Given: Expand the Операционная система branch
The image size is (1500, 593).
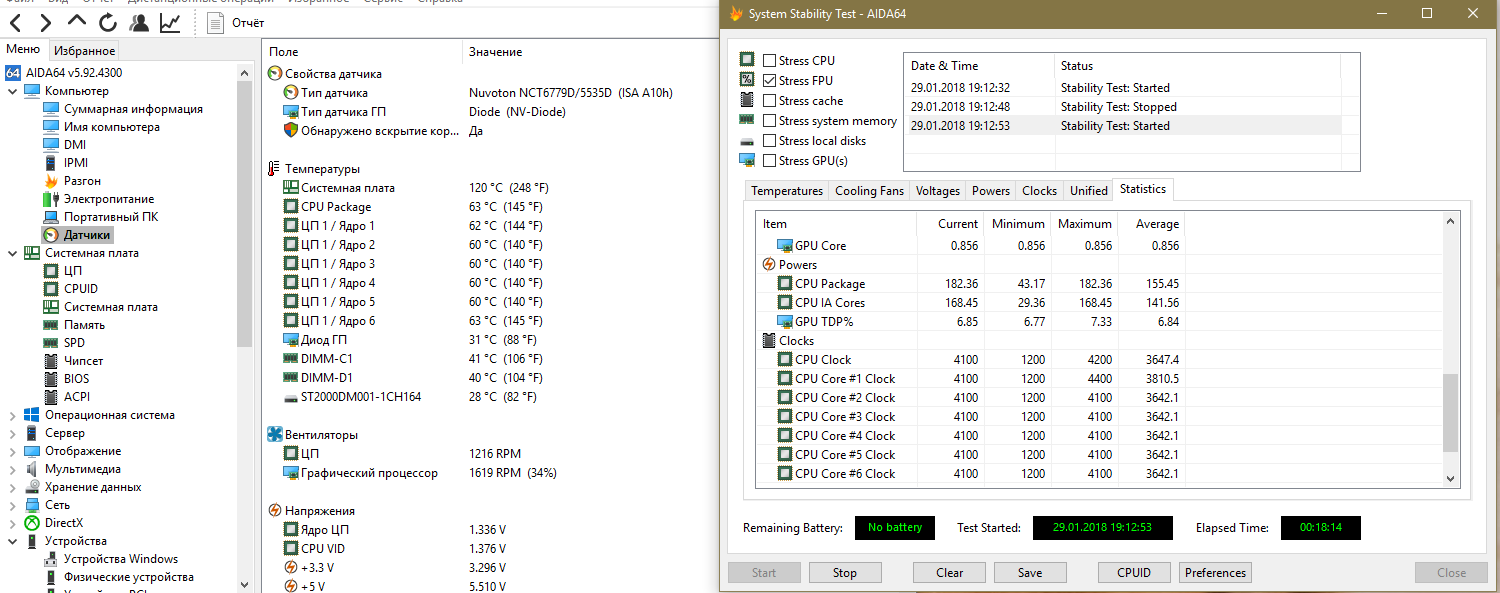Looking at the screenshot, I should click(x=12, y=415).
